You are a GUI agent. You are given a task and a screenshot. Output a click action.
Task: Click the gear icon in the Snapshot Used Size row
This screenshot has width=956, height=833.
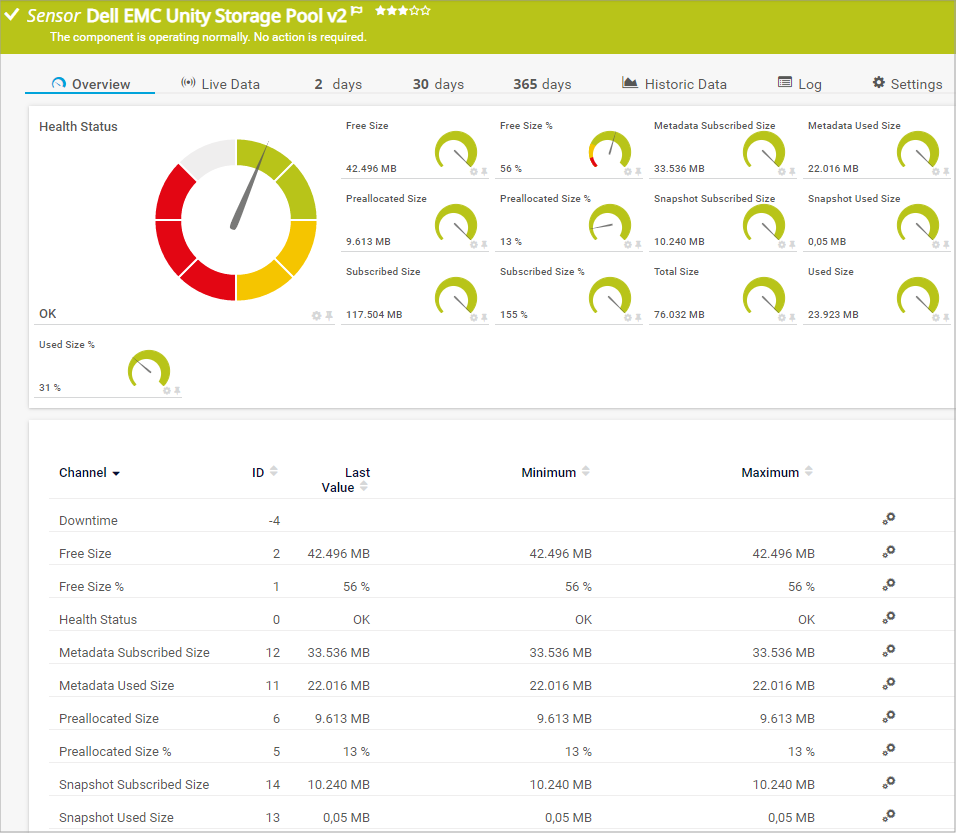pyautogui.click(x=888, y=816)
